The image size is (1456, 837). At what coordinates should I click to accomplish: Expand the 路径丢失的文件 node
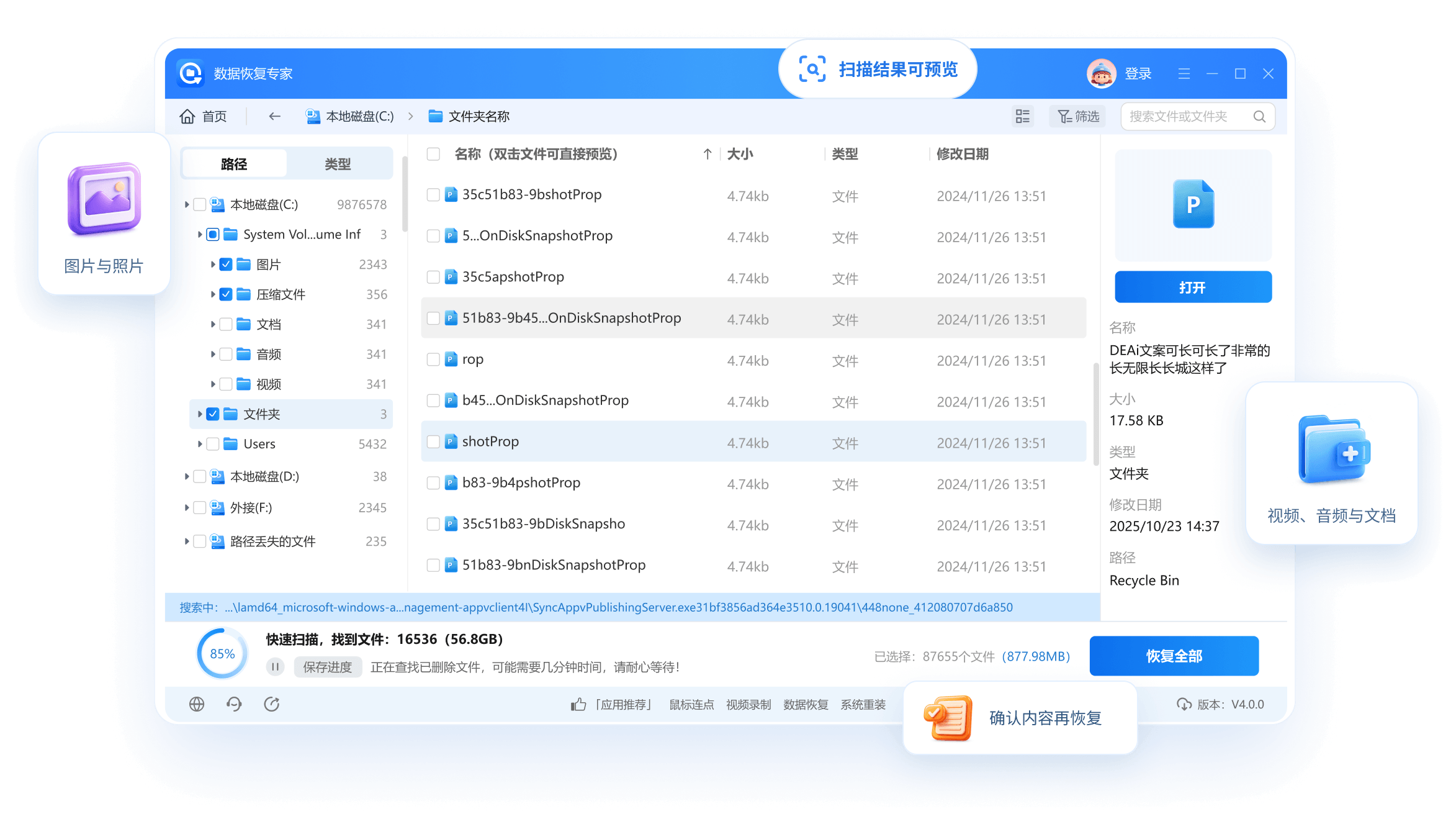pos(187,541)
